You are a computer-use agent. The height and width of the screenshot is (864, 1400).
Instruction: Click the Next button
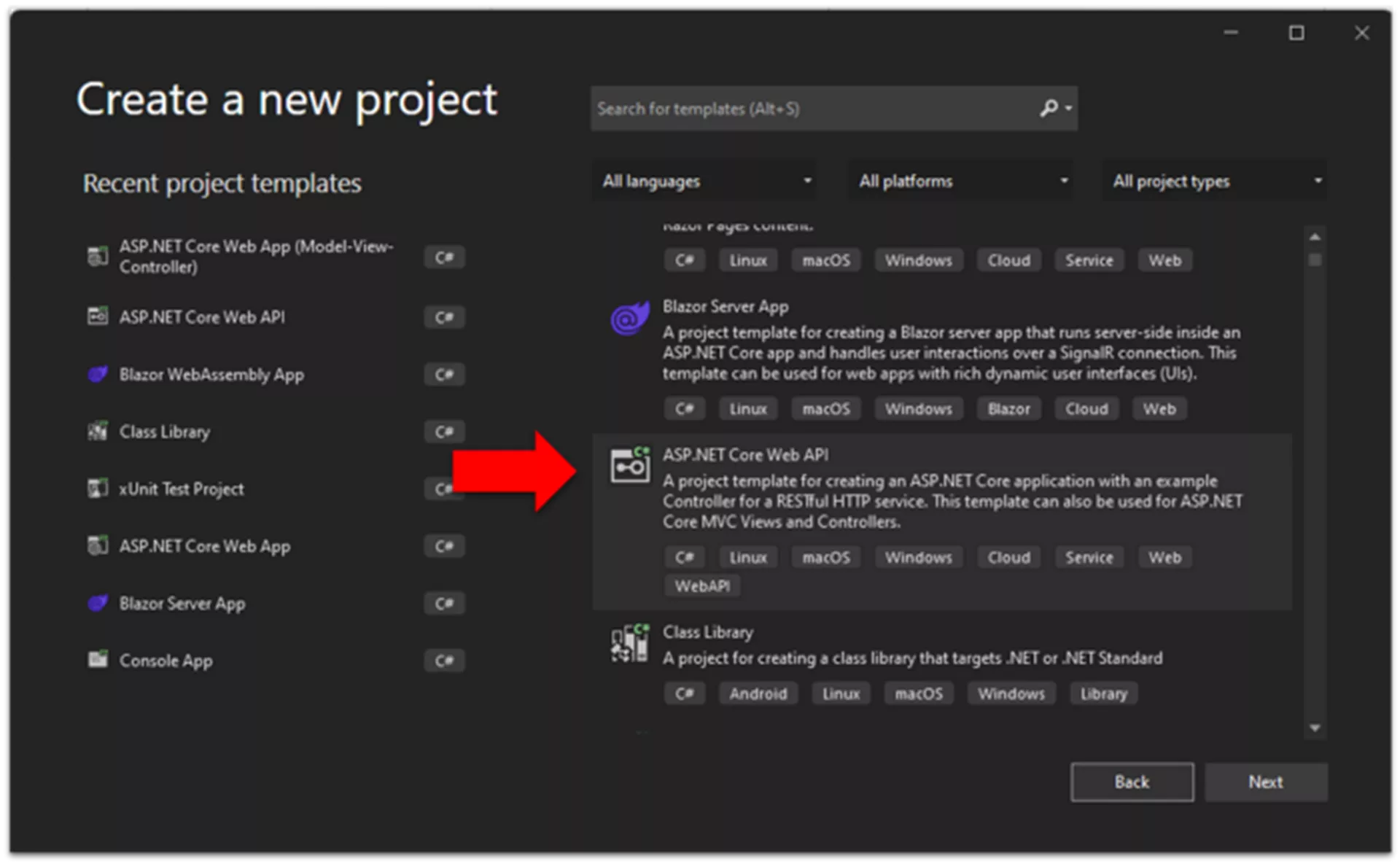tap(1266, 782)
